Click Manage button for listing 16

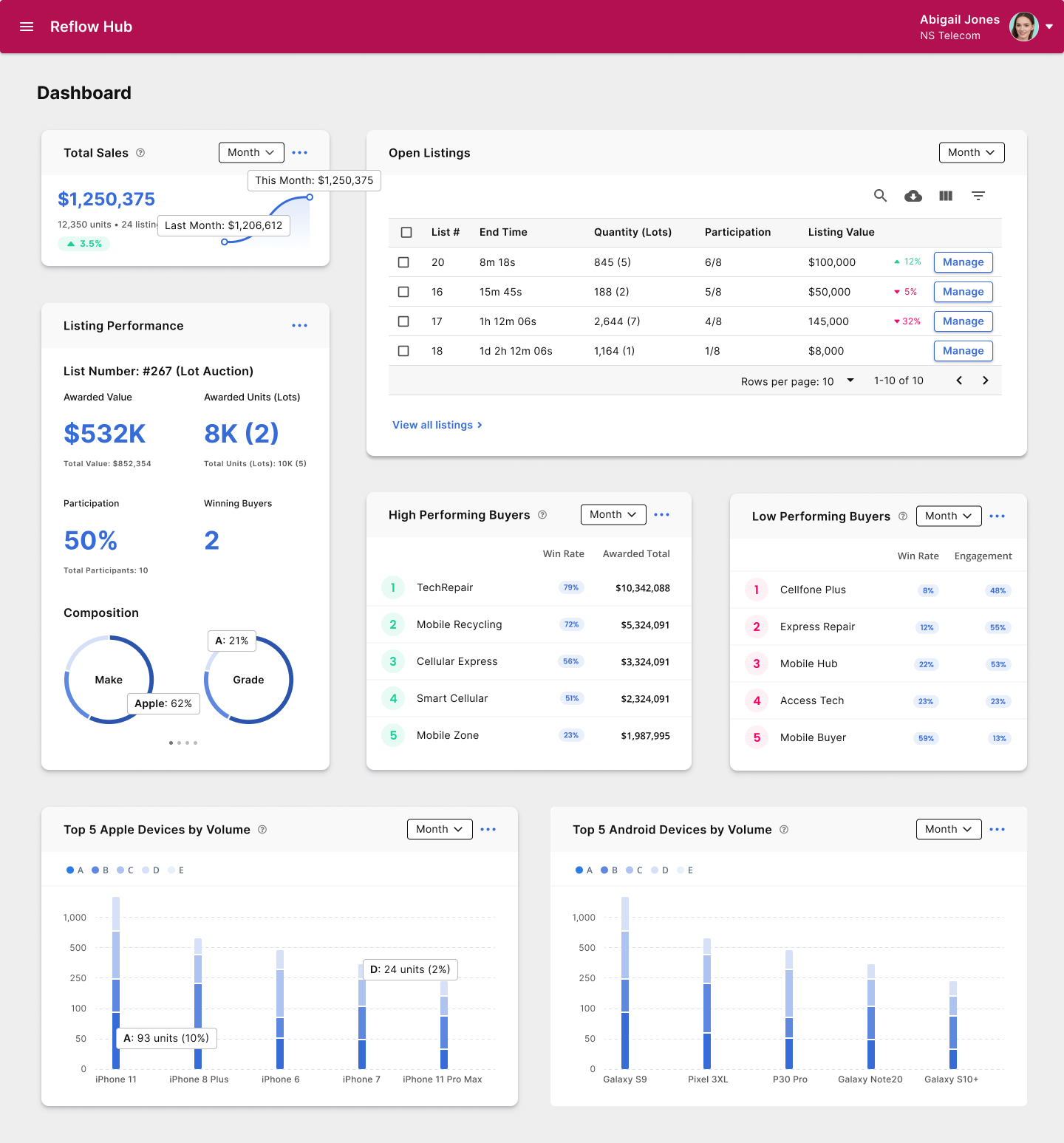pyautogui.click(x=963, y=292)
